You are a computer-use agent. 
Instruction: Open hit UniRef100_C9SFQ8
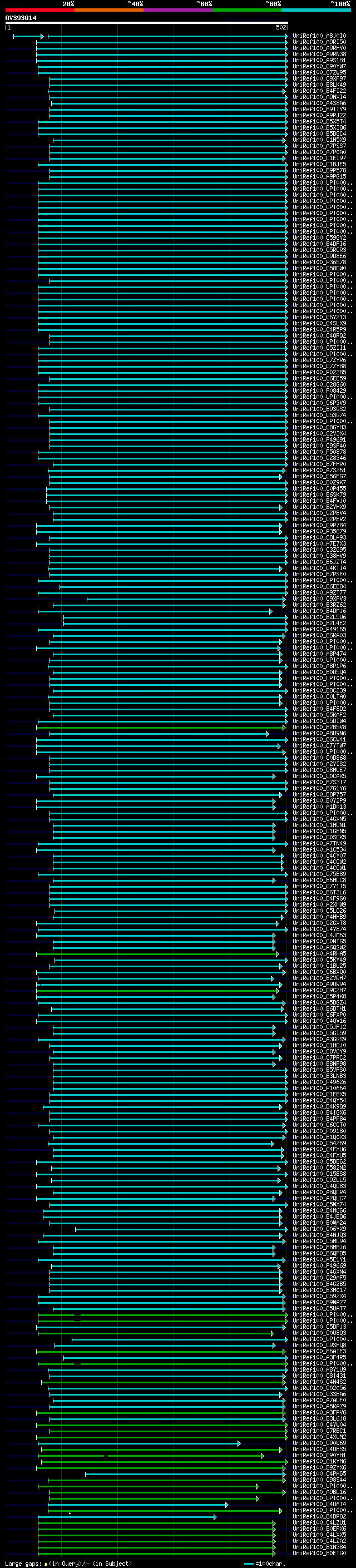point(319,1345)
